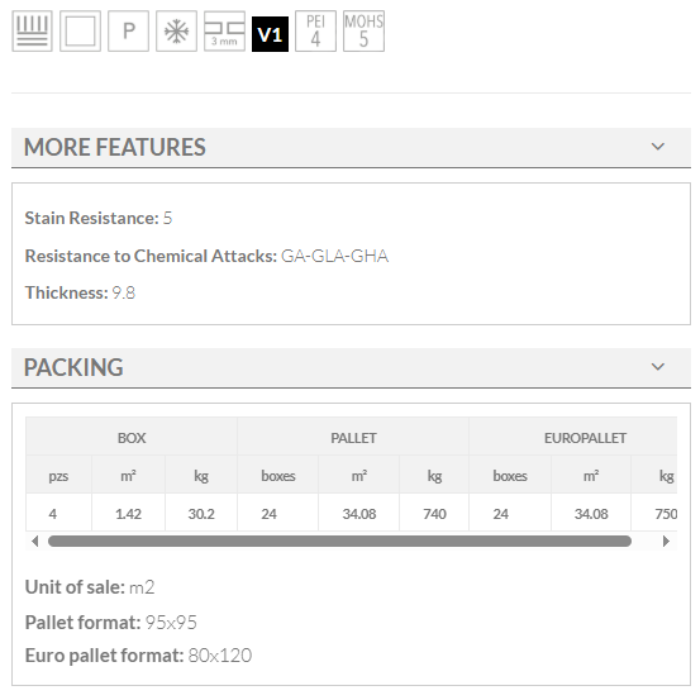This screenshot has height=700, width=700.
Task: Collapse the Packing section chevron
Action: pyautogui.click(x=658, y=367)
